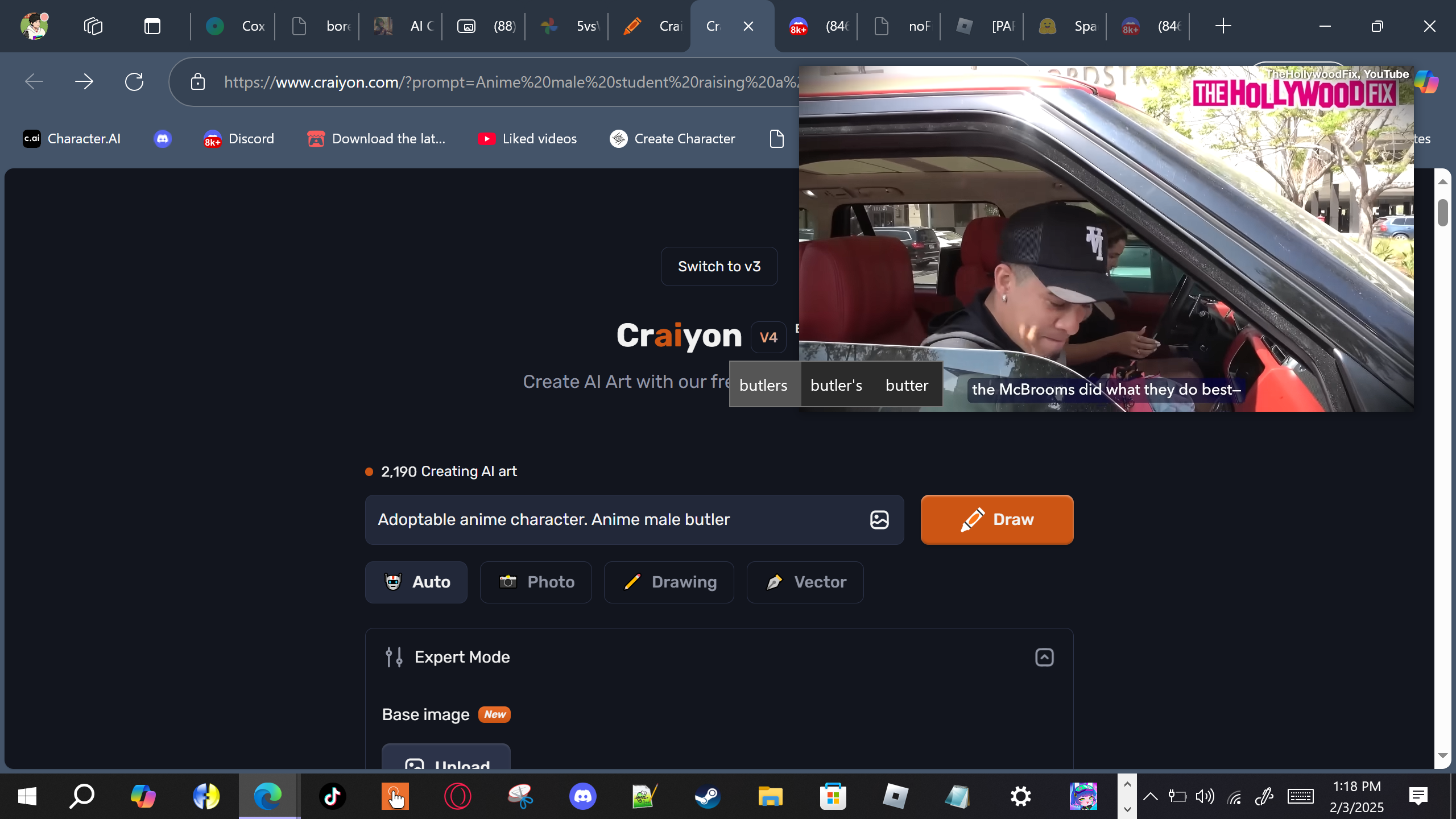Open Discord app from the taskbar
Screen dimensions: 1456x819
click(582, 796)
